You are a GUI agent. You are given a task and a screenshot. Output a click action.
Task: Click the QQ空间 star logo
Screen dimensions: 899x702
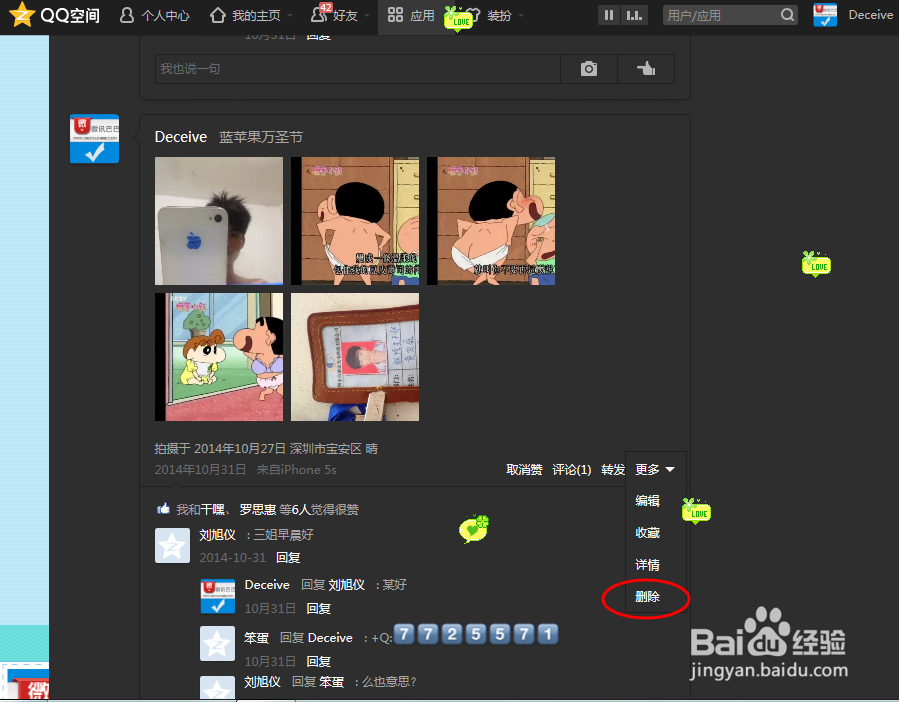pyautogui.click(x=22, y=14)
